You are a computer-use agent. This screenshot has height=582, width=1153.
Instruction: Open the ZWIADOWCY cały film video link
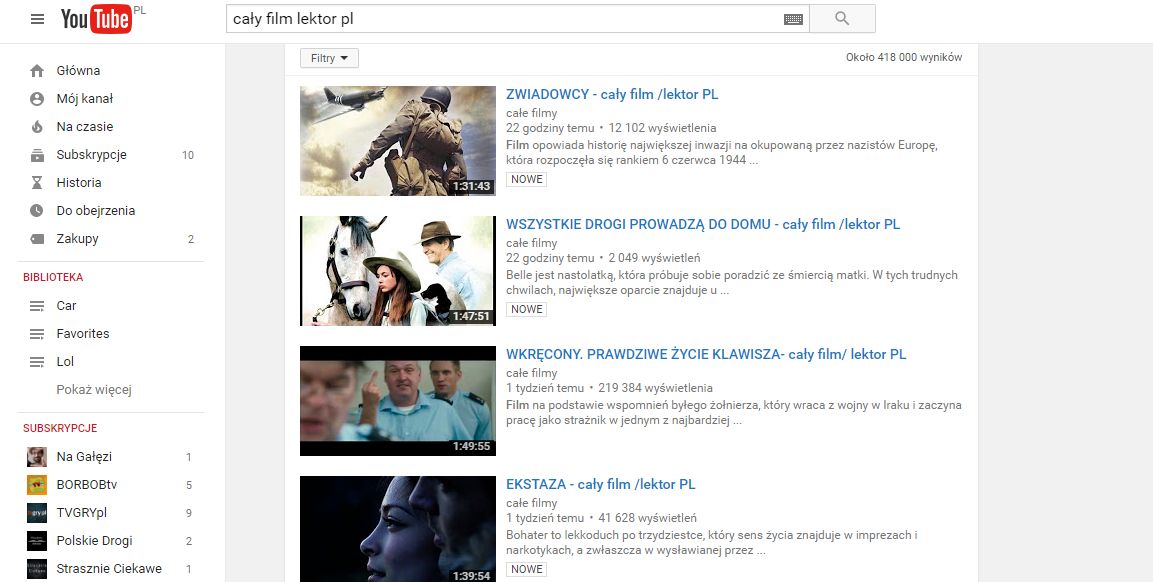pos(611,93)
